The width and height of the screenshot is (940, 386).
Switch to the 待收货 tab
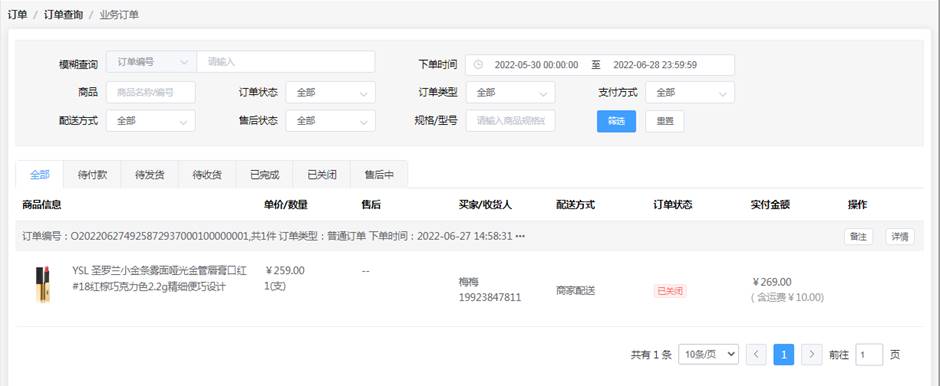coord(207,175)
